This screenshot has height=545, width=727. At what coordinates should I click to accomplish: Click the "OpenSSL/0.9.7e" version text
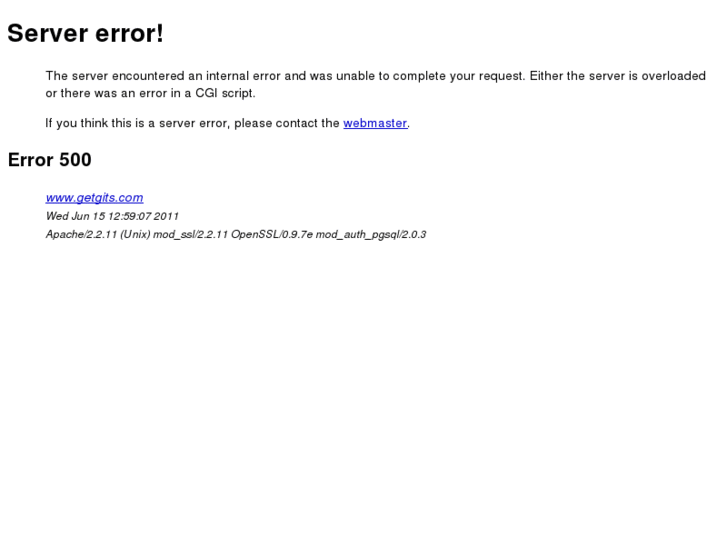point(272,234)
